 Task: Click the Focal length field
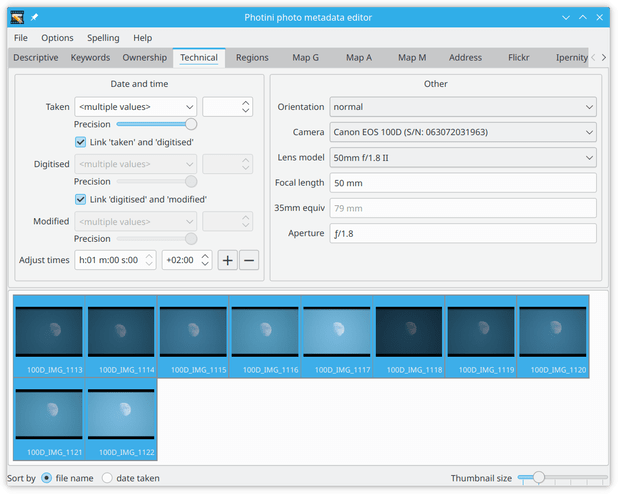463,183
